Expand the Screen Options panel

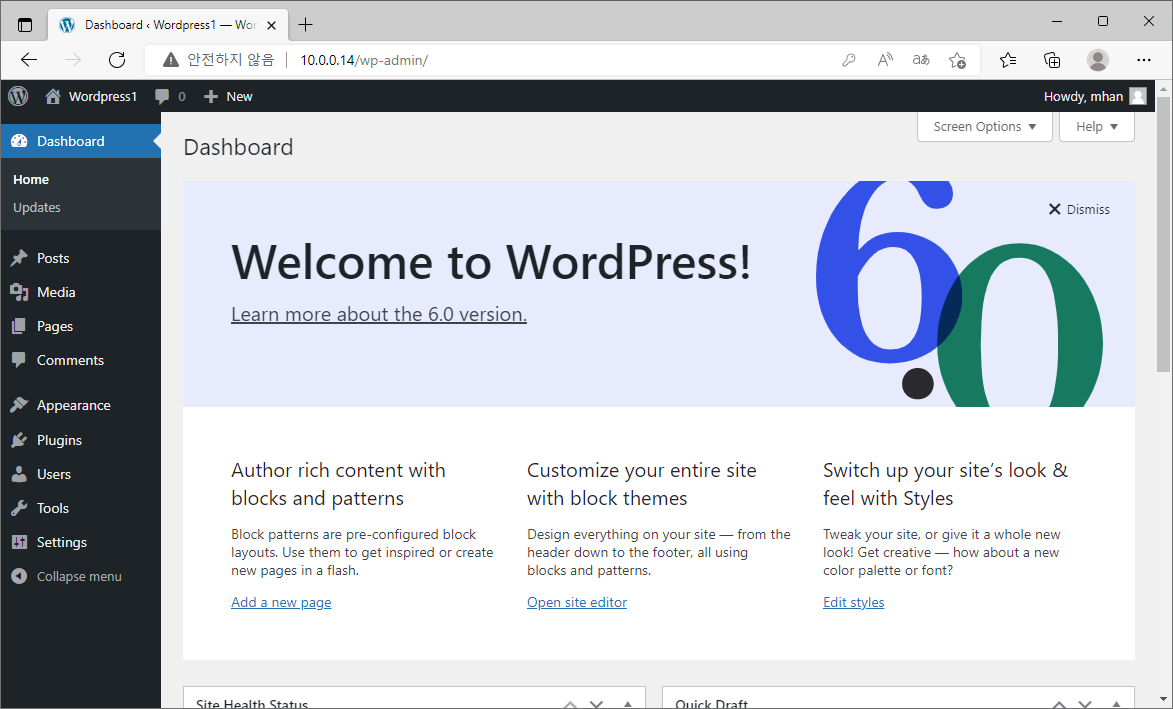(x=984, y=126)
